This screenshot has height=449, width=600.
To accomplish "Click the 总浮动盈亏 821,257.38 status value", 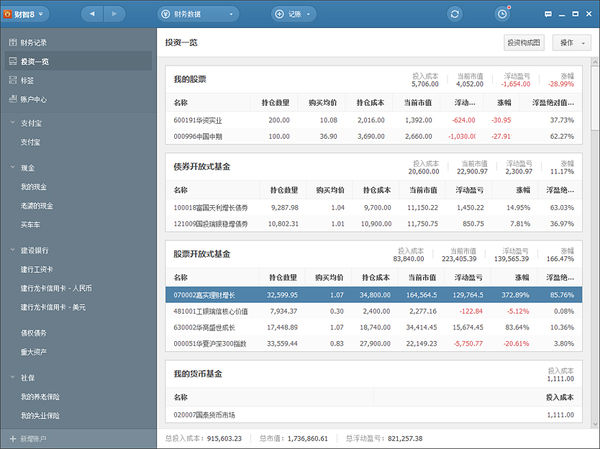I will [x=405, y=439].
